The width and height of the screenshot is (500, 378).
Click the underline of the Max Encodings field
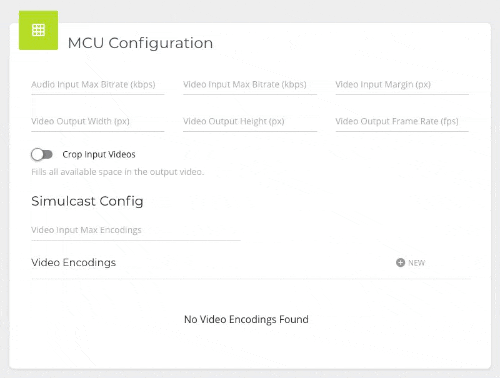[x=136, y=240]
